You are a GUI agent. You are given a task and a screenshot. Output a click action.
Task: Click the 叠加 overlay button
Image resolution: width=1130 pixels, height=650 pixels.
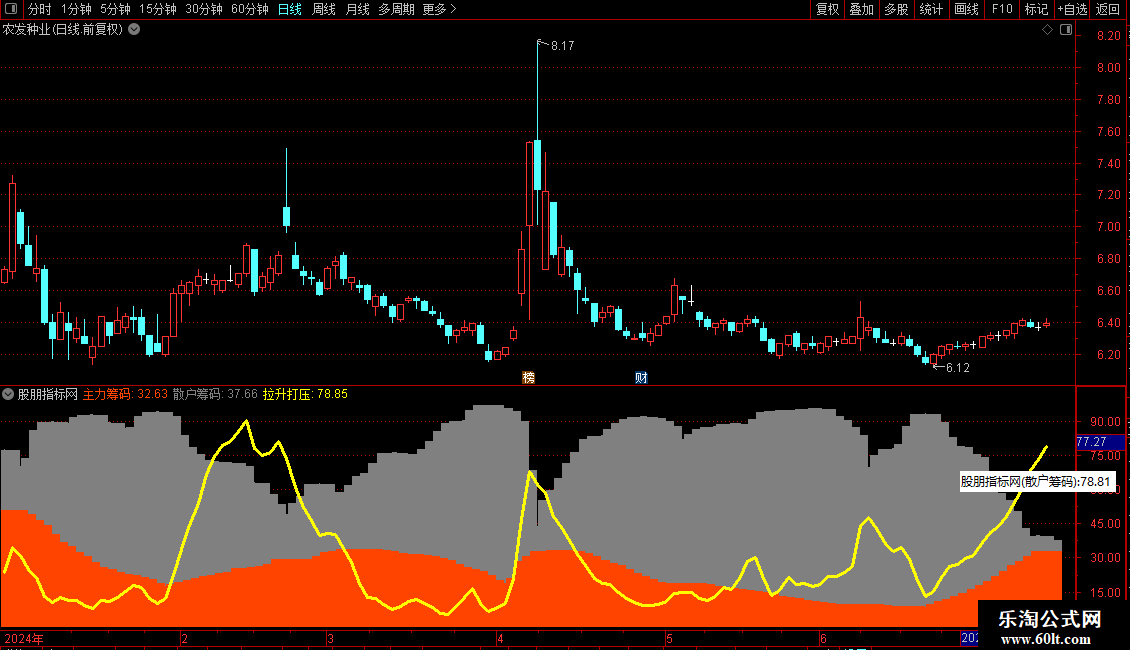click(861, 9)
